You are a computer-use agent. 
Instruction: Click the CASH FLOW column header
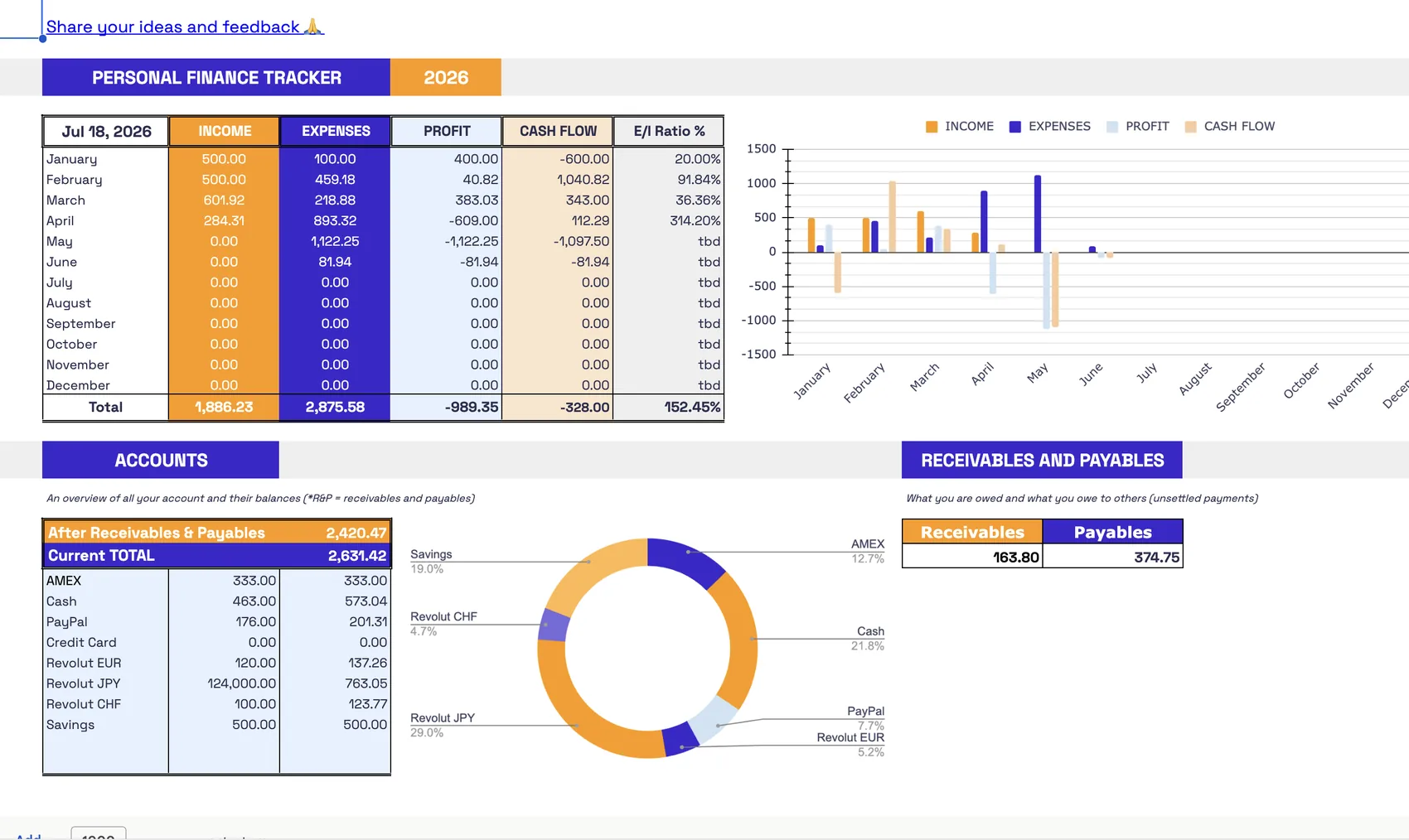(x=558, y=131)
